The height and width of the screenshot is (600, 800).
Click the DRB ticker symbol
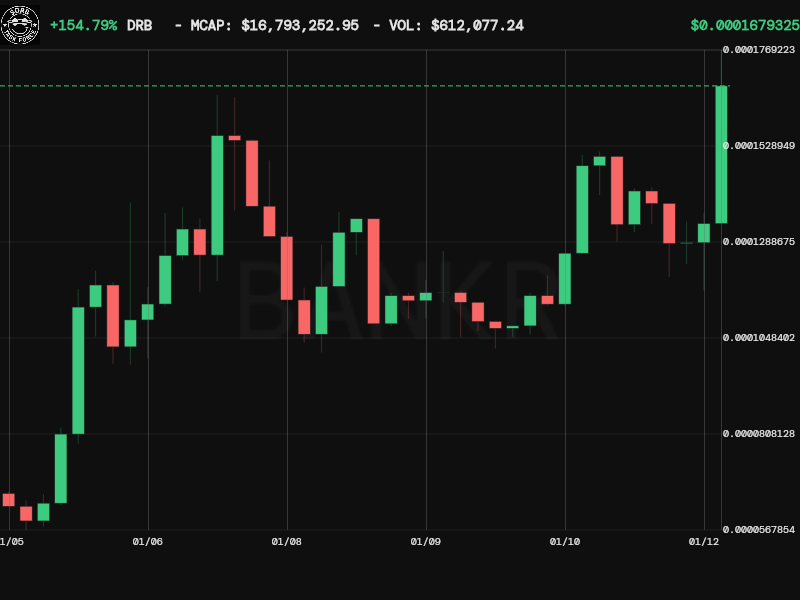139,26
